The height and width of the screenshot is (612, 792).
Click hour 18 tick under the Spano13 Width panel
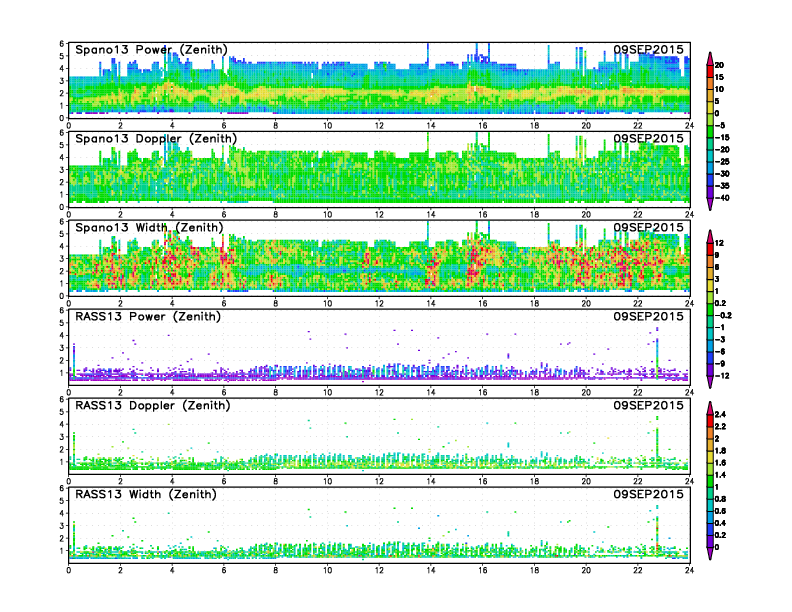[x=534, y=303]
